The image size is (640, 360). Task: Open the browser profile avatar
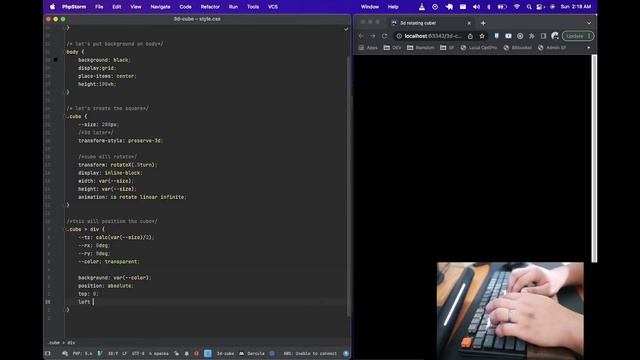click(555, 36)
